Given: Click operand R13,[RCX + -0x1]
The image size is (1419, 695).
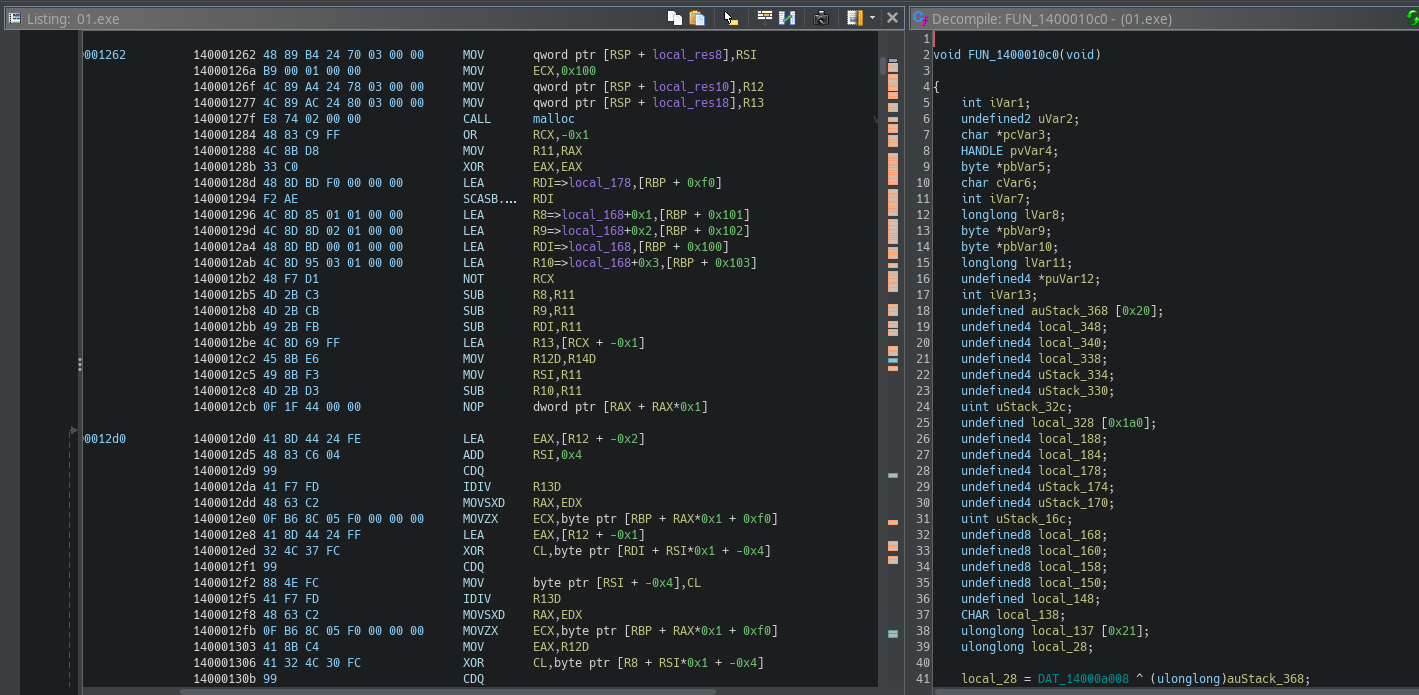Looking at the screenshot, I should [x=590, y=343].
